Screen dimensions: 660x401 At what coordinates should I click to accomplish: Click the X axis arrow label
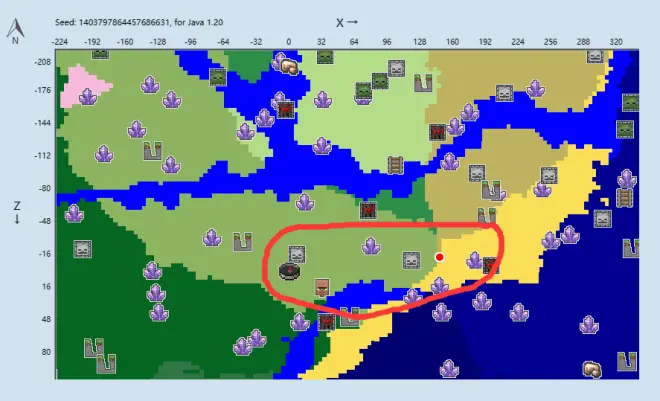point(347,20)
